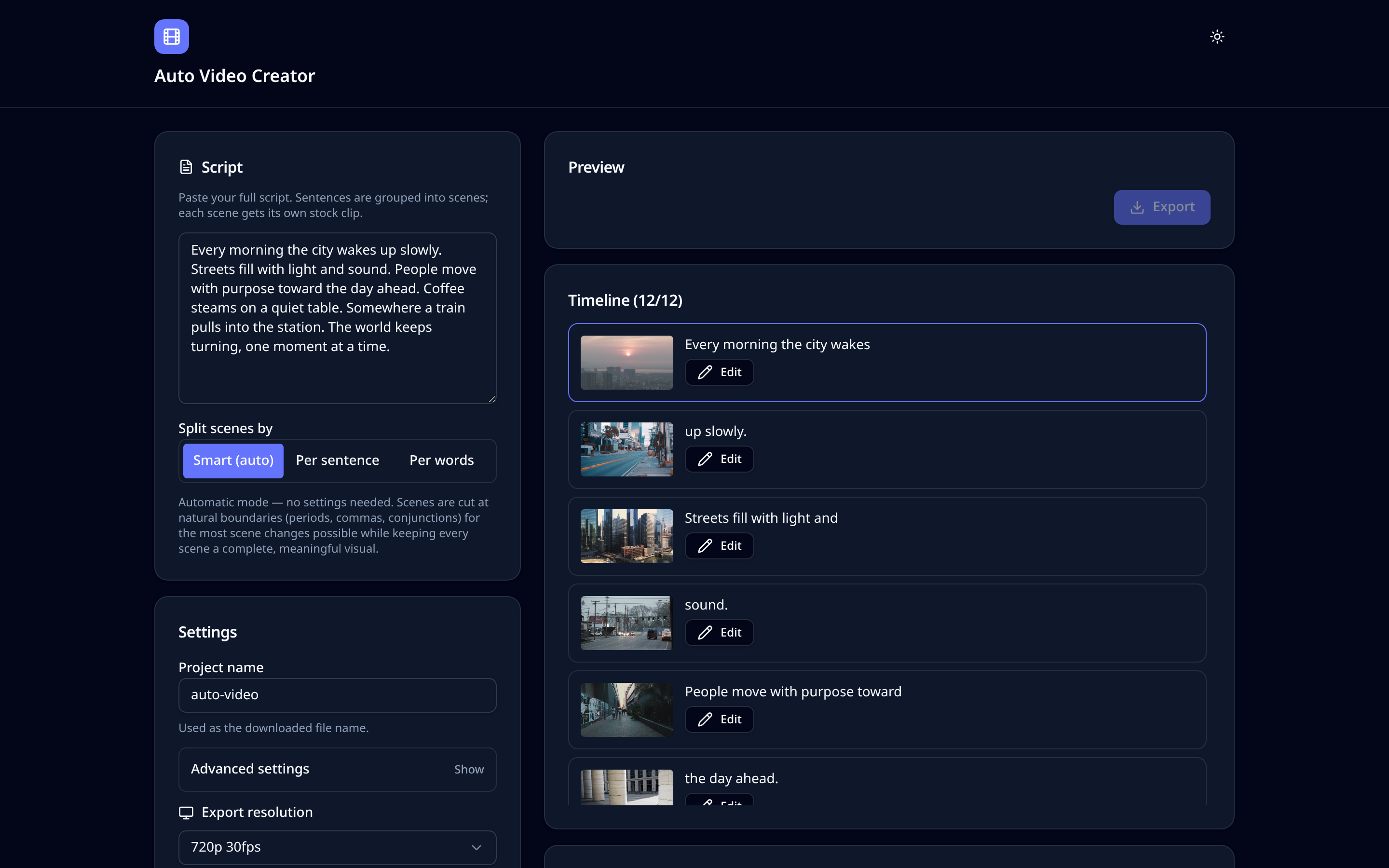Open sunrise thumbnail of first scene
This screenshot has height=868, width=1389.
click(x=627, y=363)
